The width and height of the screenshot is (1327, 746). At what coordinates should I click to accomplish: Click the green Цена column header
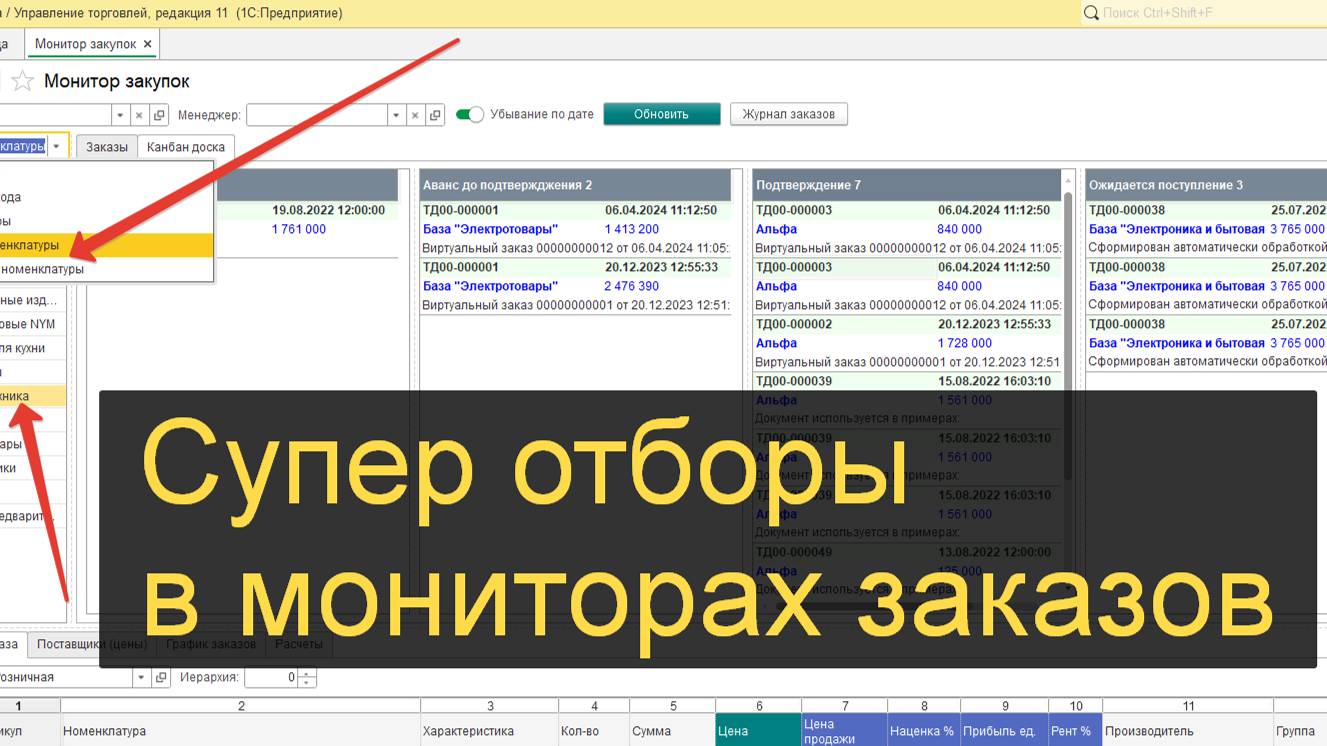coord(758,731)
